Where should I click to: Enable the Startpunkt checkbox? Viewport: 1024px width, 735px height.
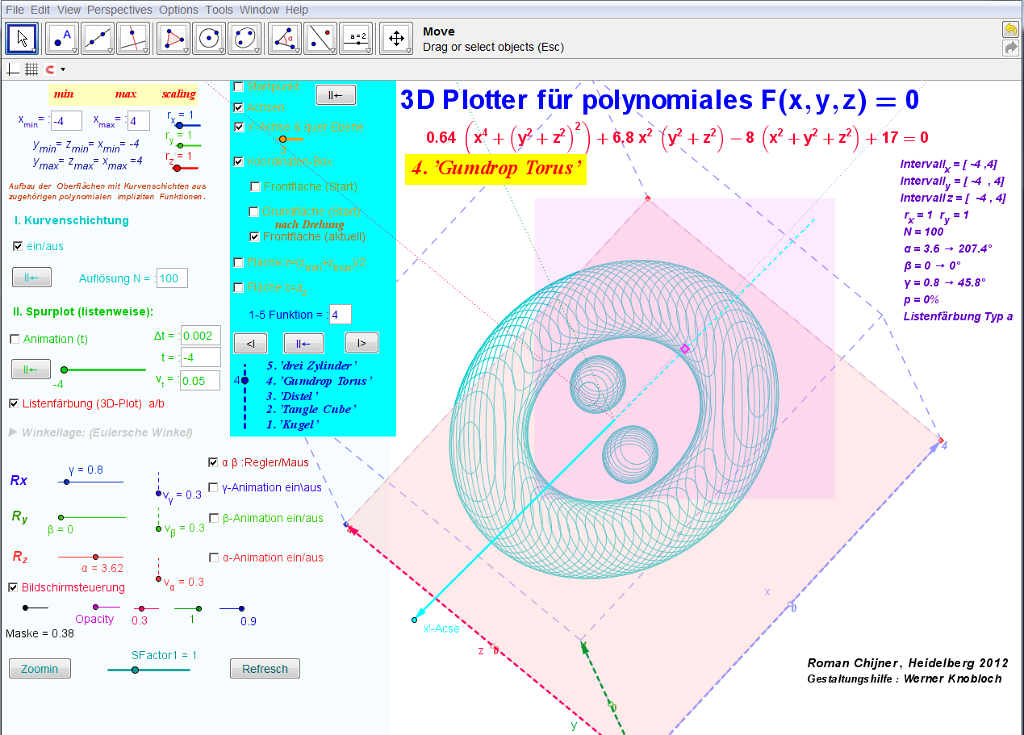(x=238, y=87)
